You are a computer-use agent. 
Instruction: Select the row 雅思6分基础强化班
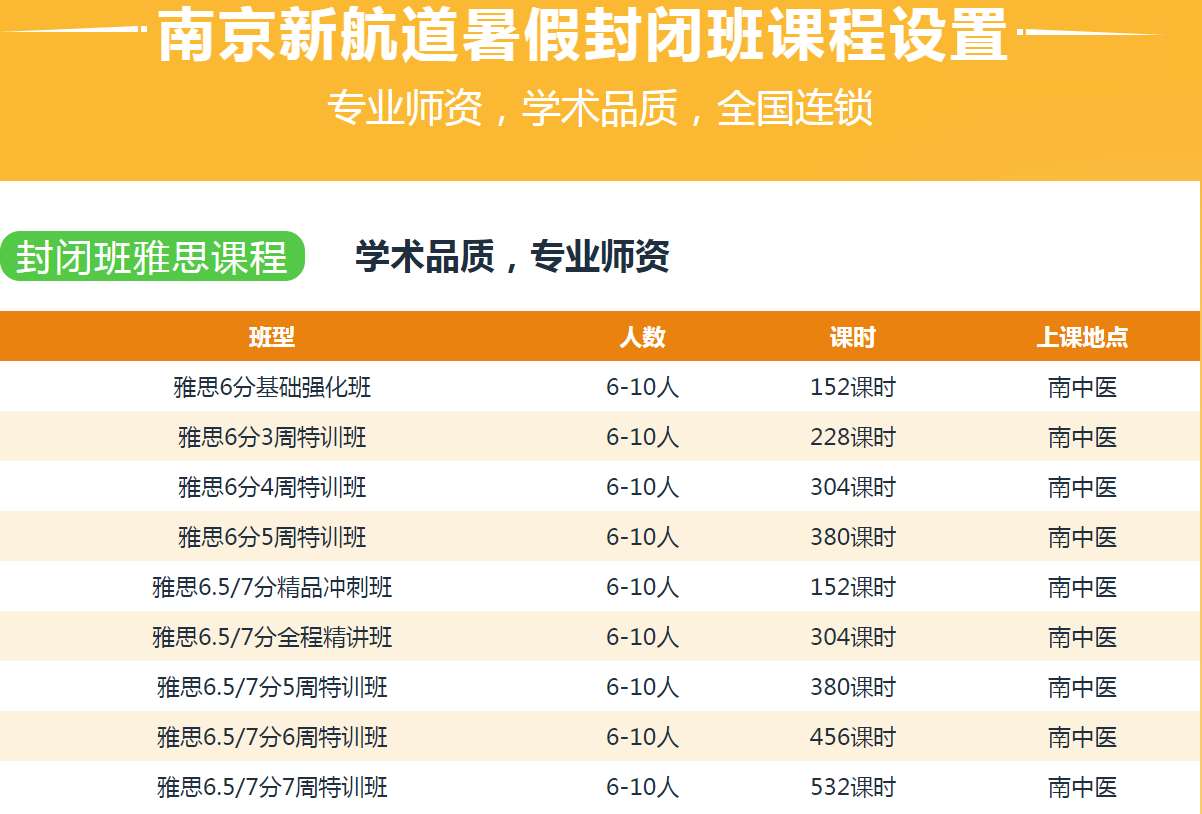point(600,387)
